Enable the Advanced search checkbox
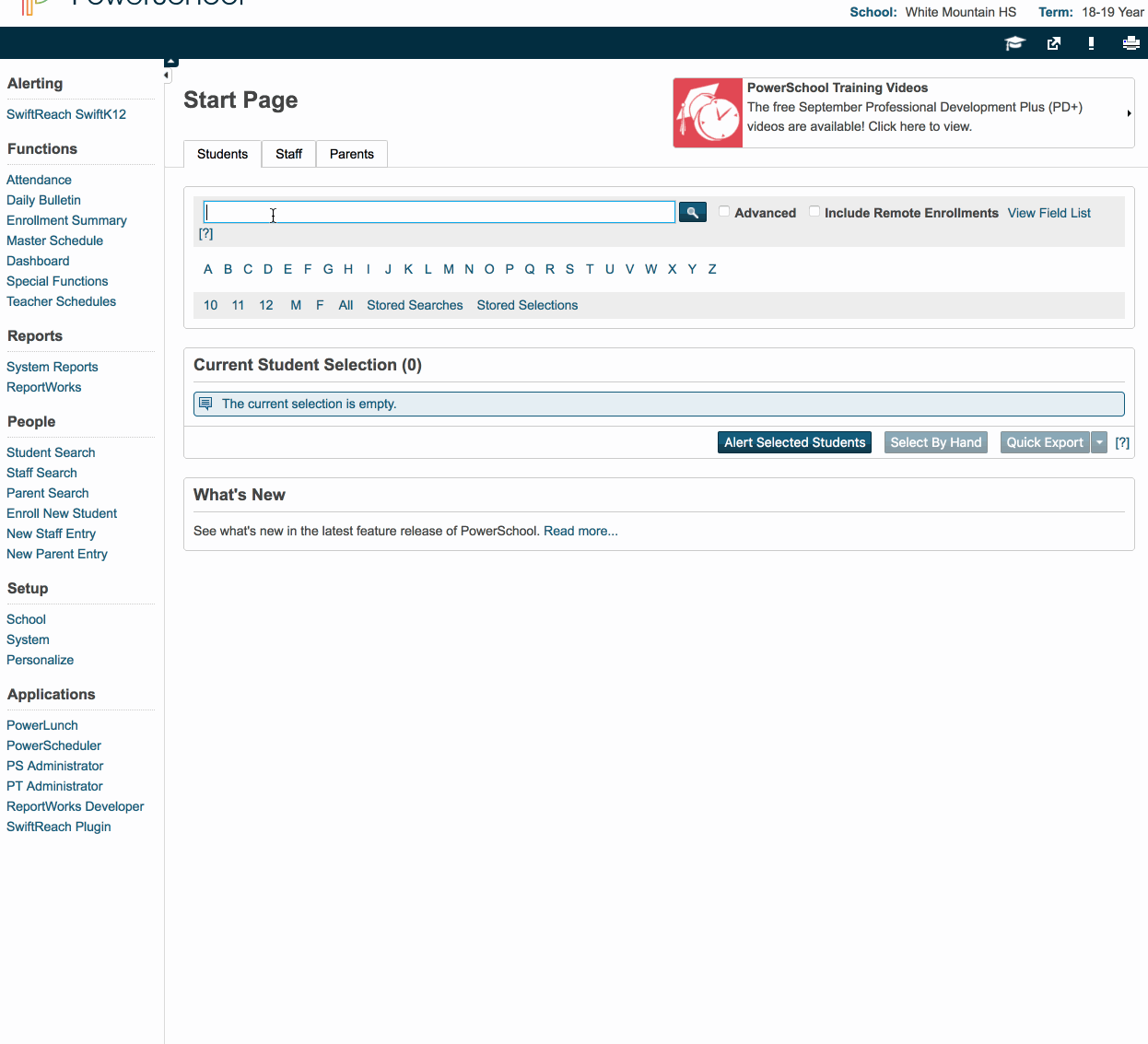Viewport: 1148px width, 1044px height. (724, 211)
